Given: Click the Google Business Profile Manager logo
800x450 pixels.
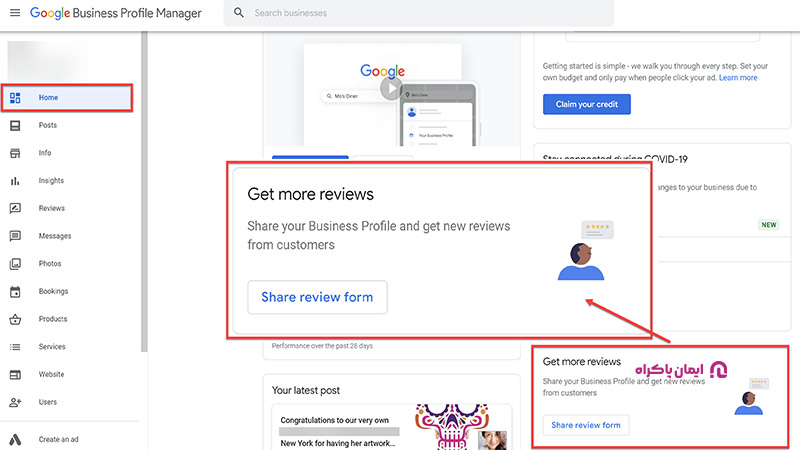Looking at the screenshot, I should coord(116,13).
